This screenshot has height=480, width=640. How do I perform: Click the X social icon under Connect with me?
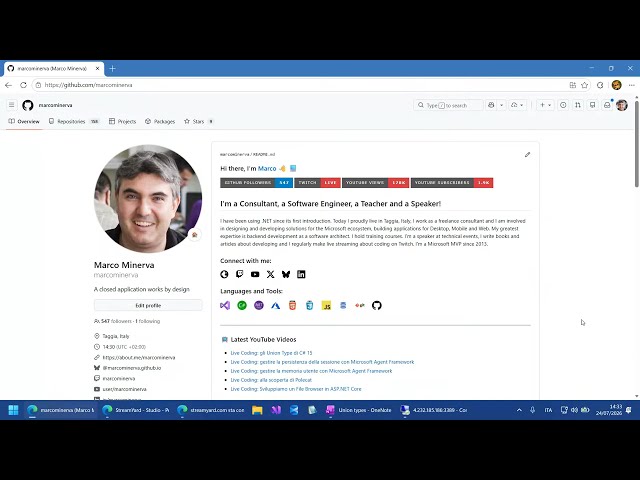click(270, 274)
